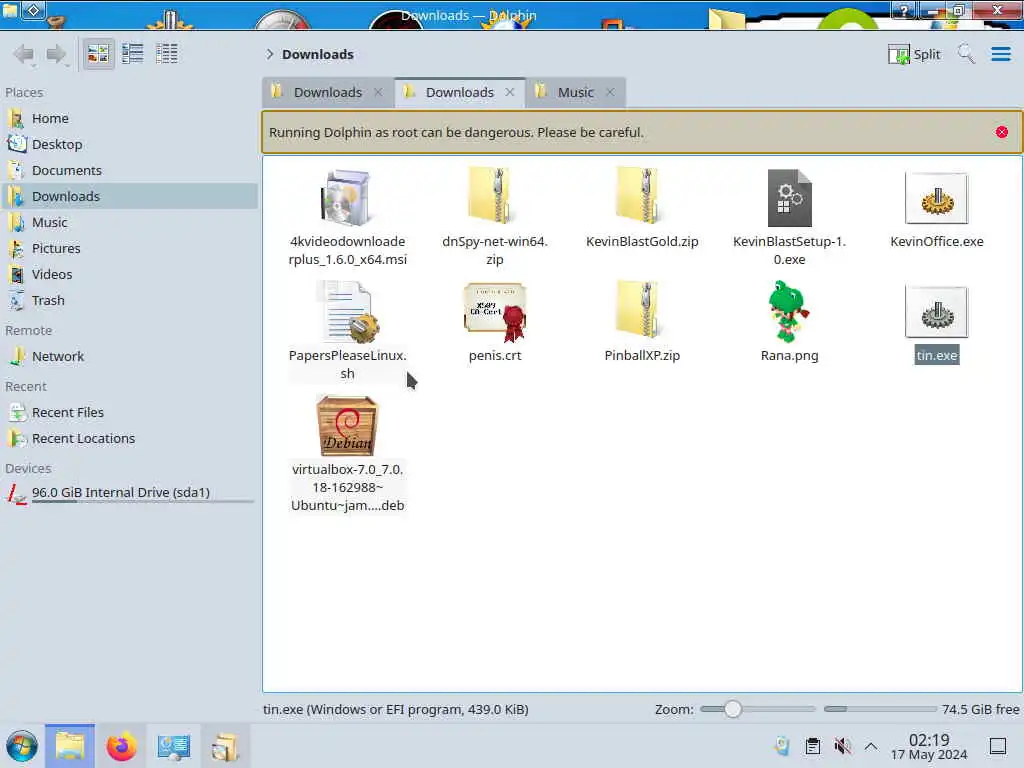Show Recent Files
Screen dimensions: 1024x768
[129, 413]
